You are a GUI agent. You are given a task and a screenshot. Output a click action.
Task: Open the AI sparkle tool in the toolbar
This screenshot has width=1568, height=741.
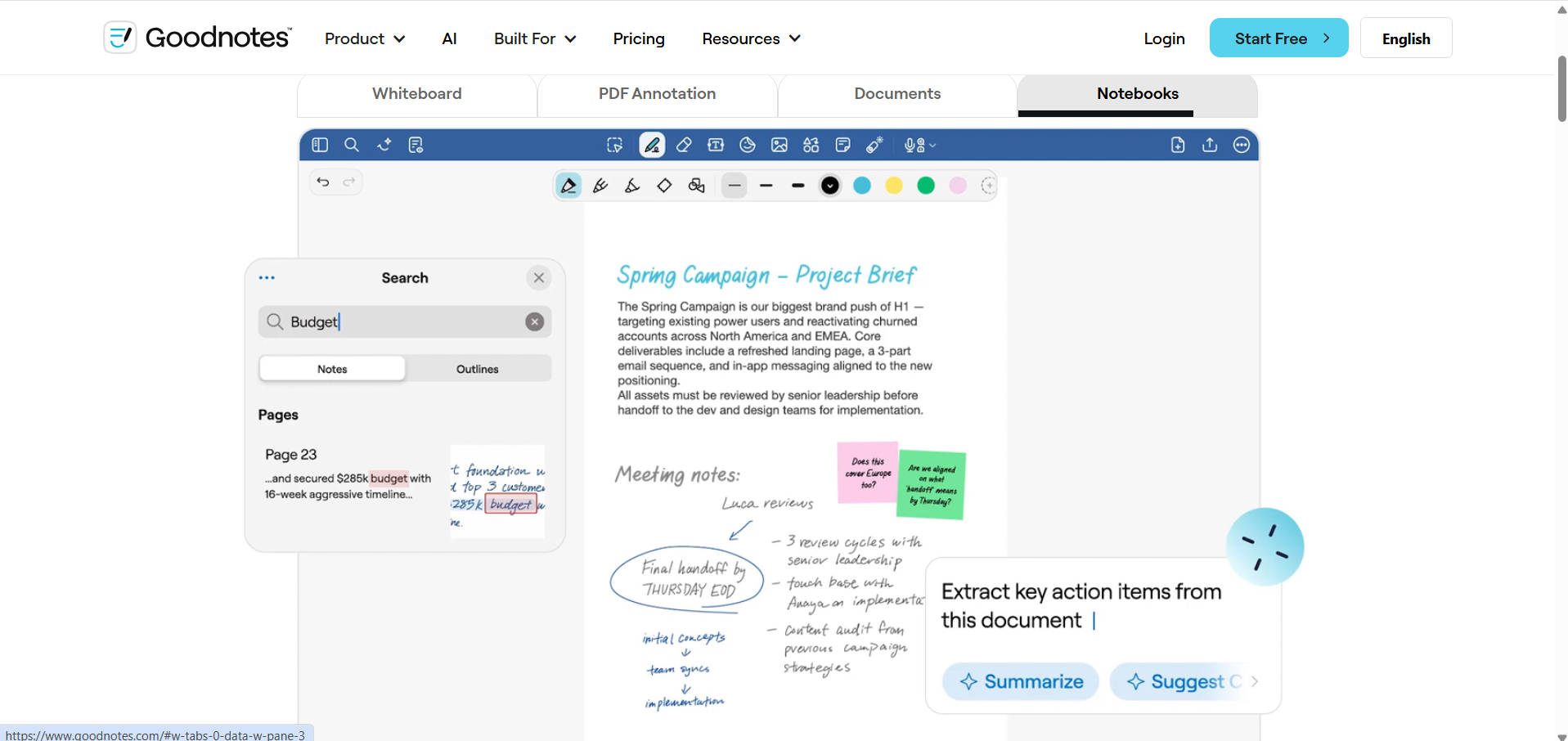[384, 145]
